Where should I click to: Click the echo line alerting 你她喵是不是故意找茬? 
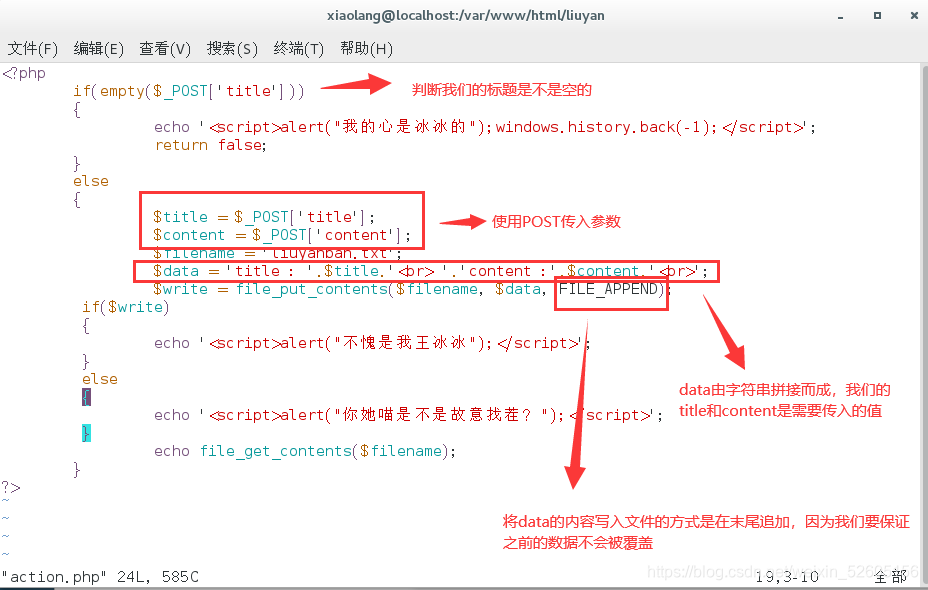[408, 415]
